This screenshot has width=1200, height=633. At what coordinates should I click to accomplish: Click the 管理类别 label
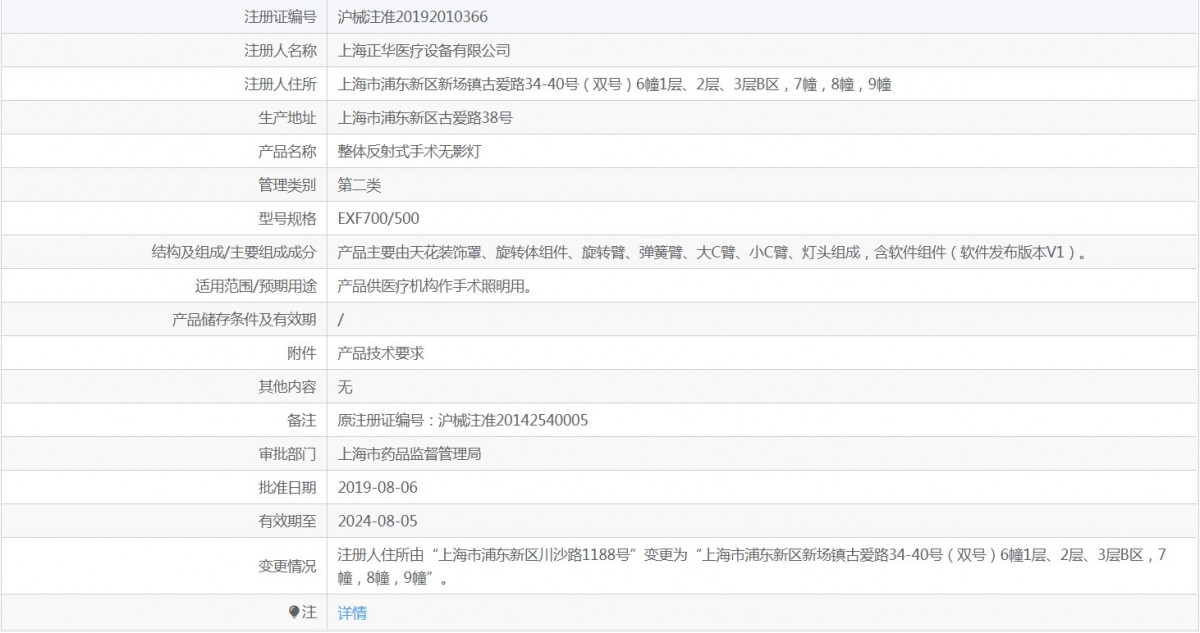[287, 185]
